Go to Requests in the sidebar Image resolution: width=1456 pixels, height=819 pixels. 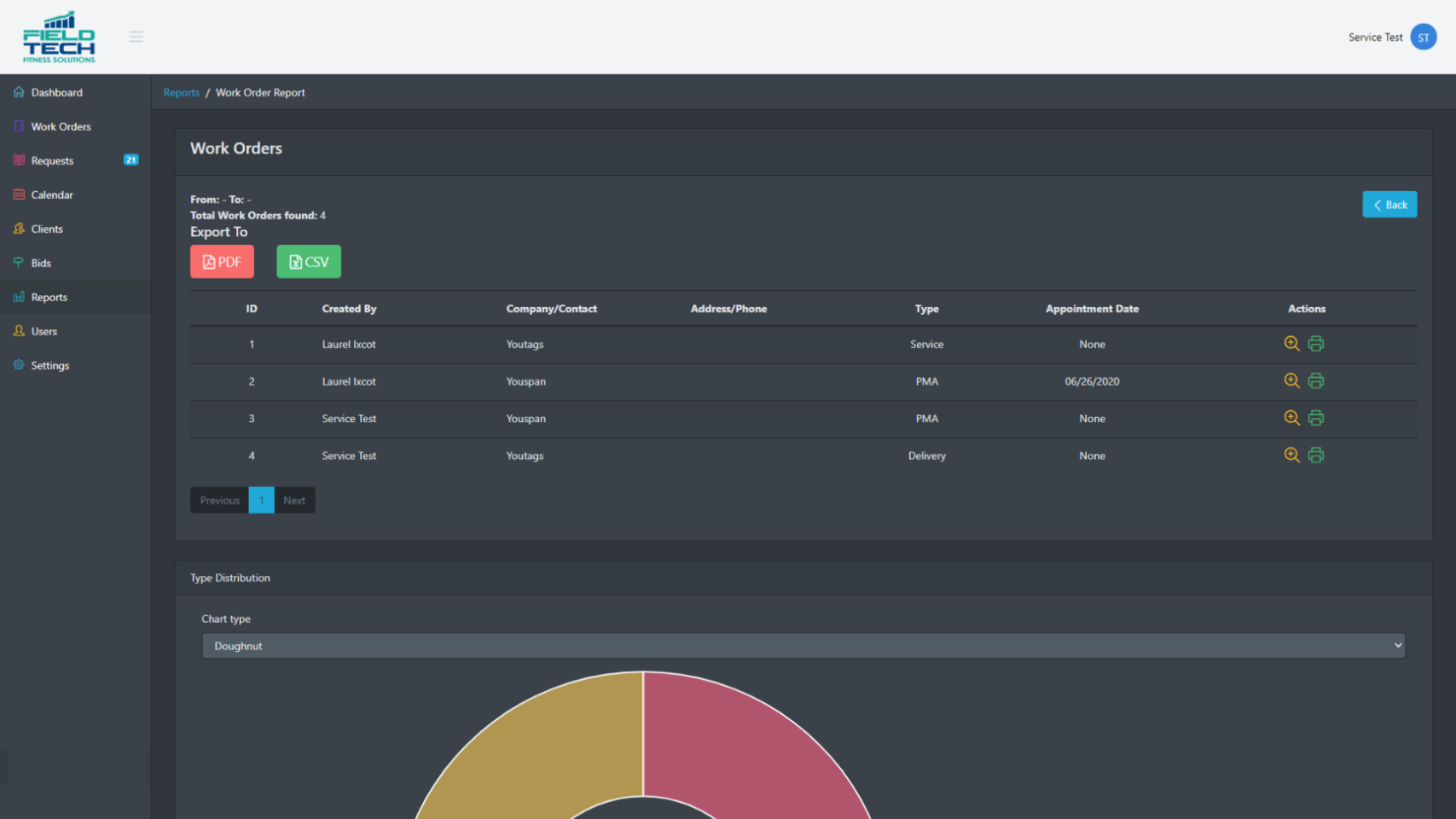click(x=52, y=160)
